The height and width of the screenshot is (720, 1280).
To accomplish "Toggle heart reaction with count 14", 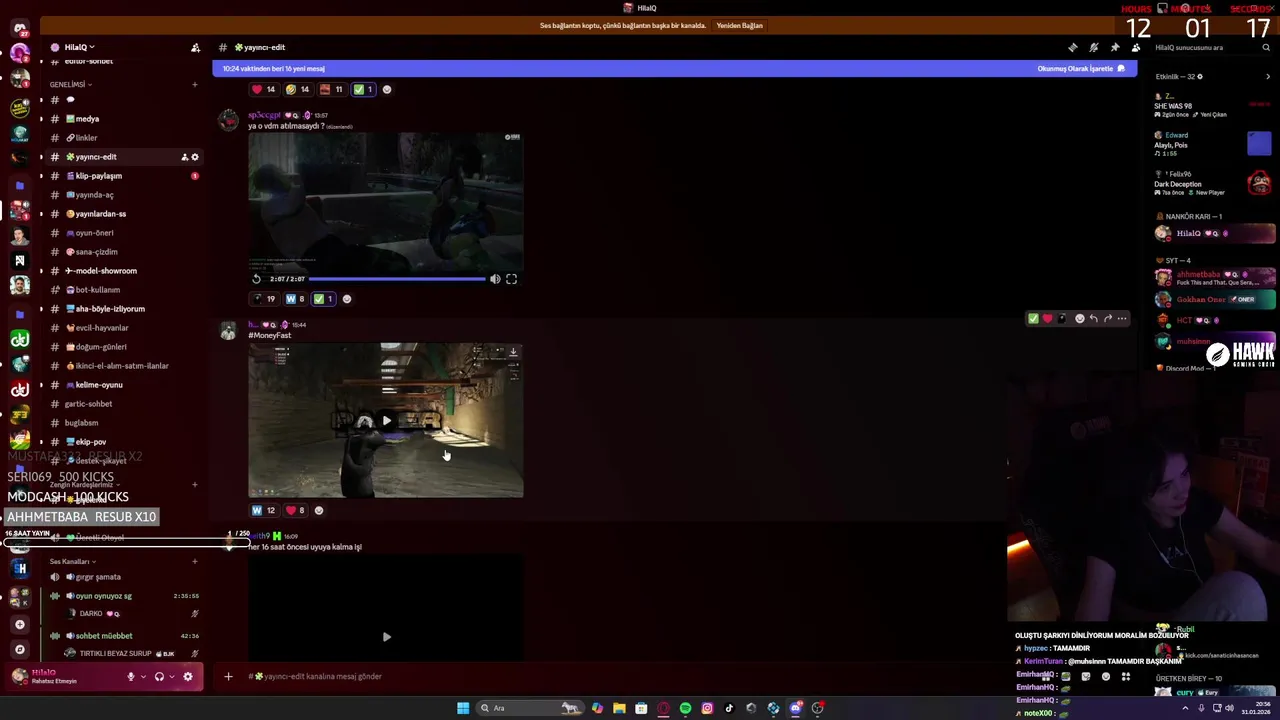I will (264, 89).
